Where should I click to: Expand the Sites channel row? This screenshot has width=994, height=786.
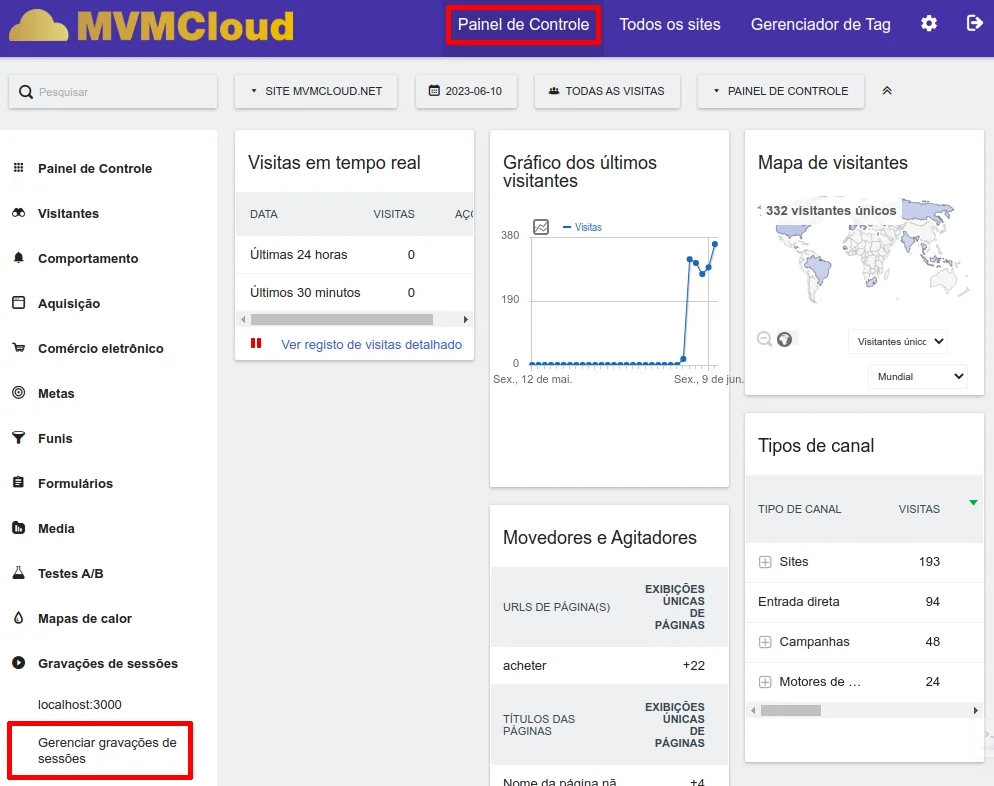(x=765, y=562)
